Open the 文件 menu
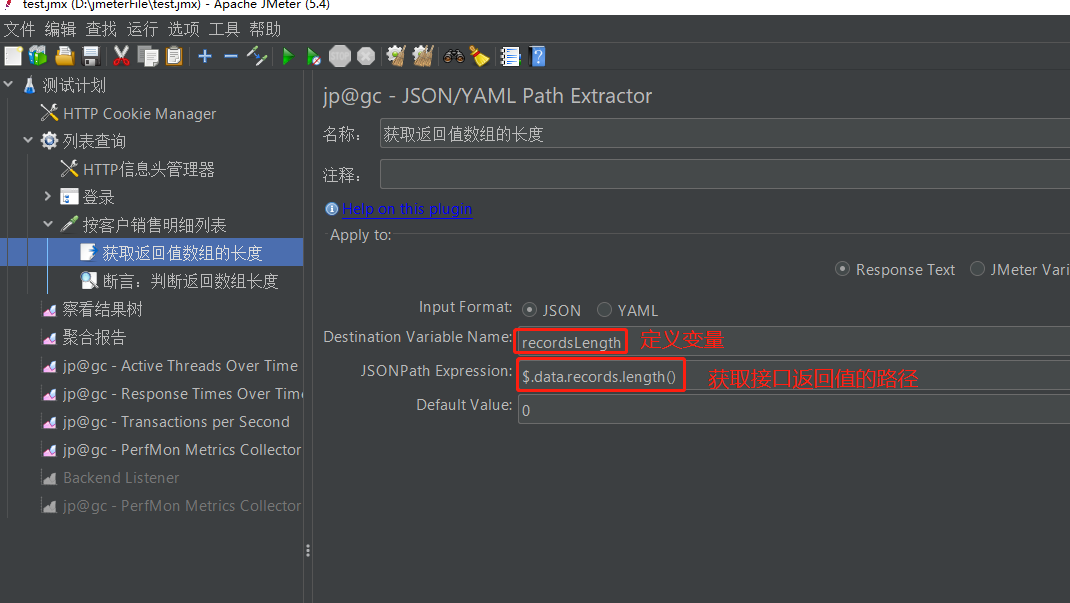The width and height of the screenshot is (1070, 603). (19, 29)
